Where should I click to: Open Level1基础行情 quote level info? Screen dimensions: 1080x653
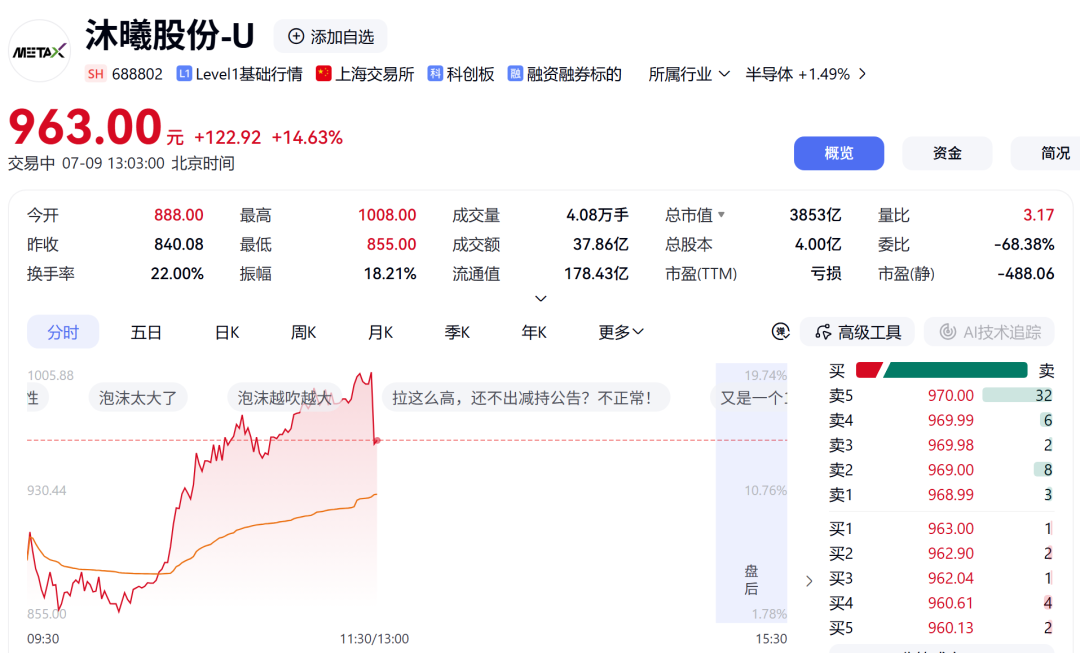240,74
